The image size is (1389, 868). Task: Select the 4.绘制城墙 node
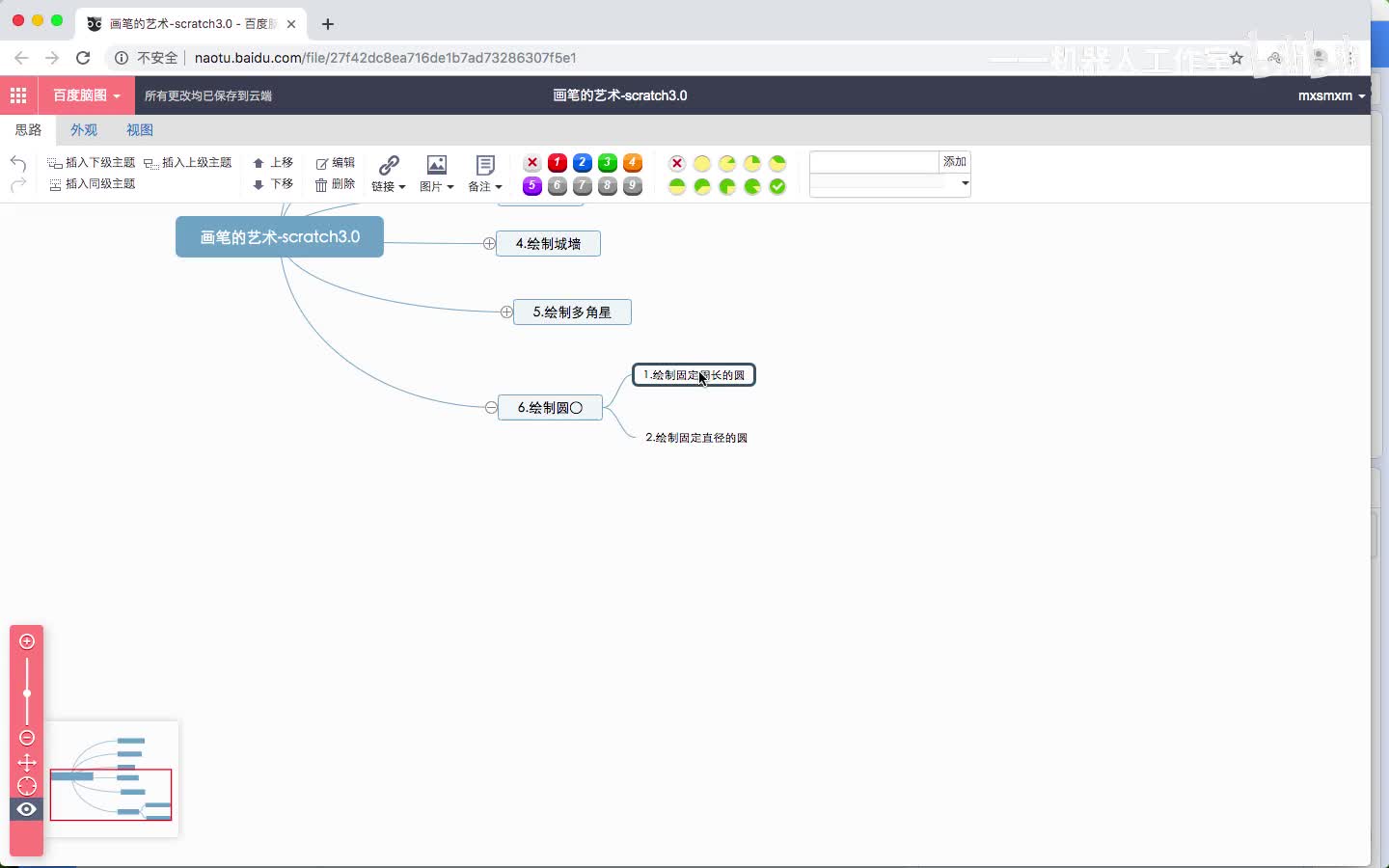coord(548,244)
